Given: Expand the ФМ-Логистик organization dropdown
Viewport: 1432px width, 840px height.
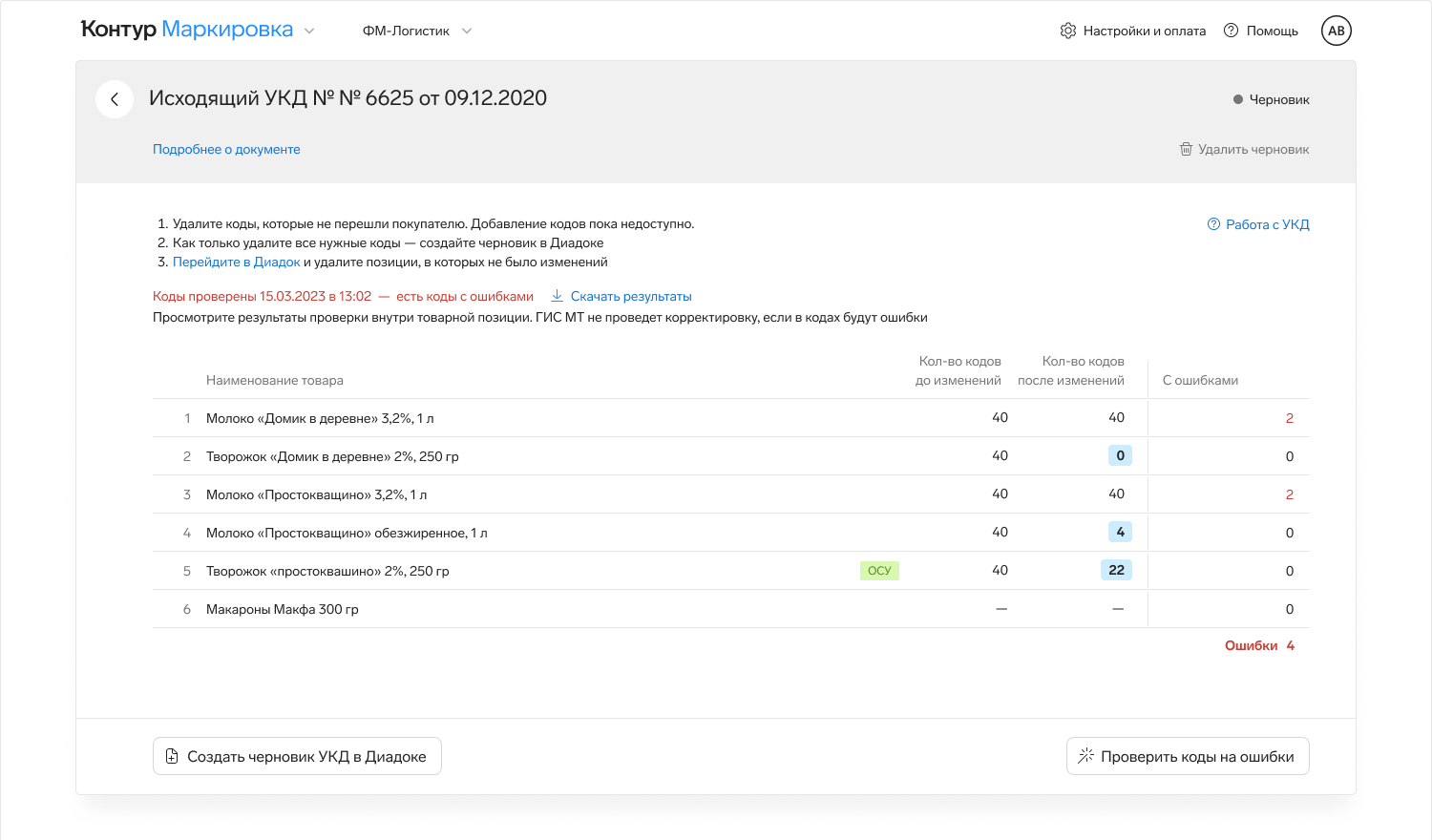Looking at the screenshot, I should (467, 31).
